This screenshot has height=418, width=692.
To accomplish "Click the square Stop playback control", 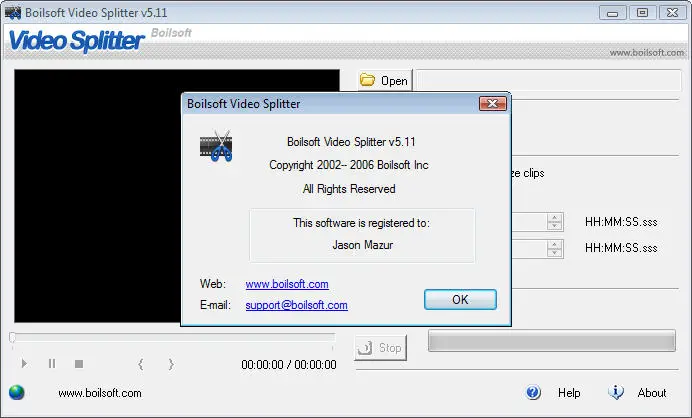I will (79, 364).
